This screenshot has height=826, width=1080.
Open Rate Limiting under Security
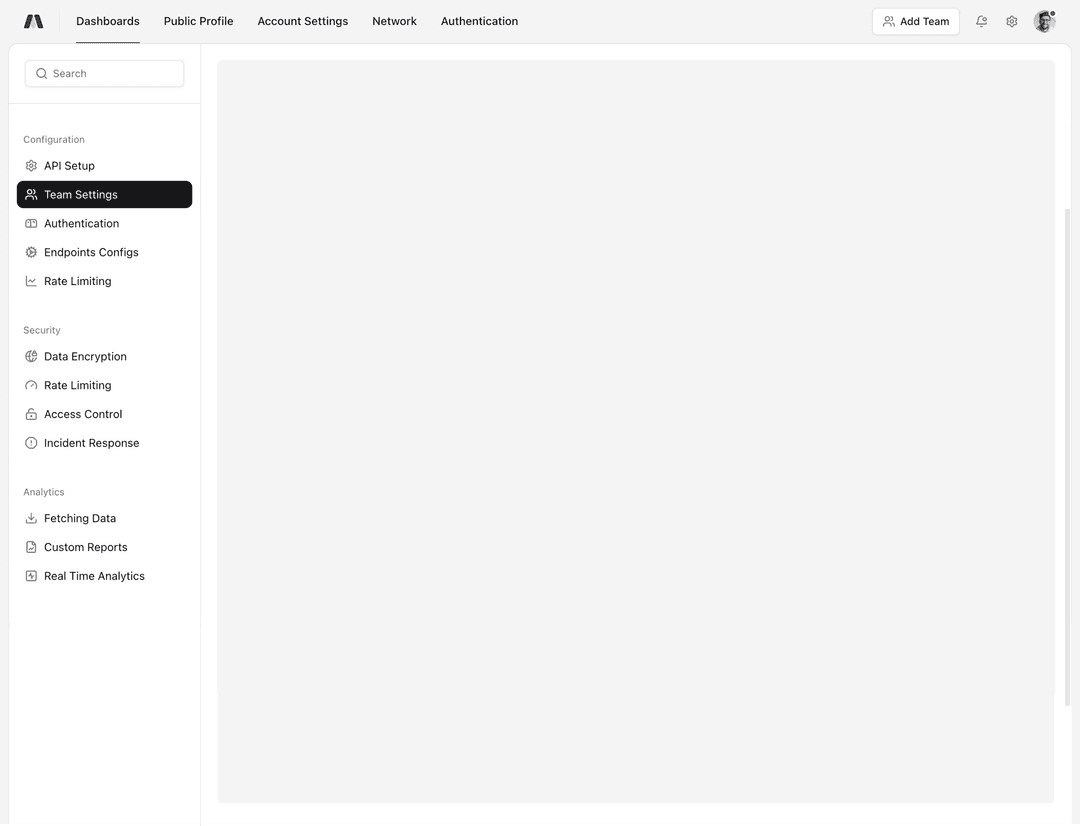pos(104,385)
